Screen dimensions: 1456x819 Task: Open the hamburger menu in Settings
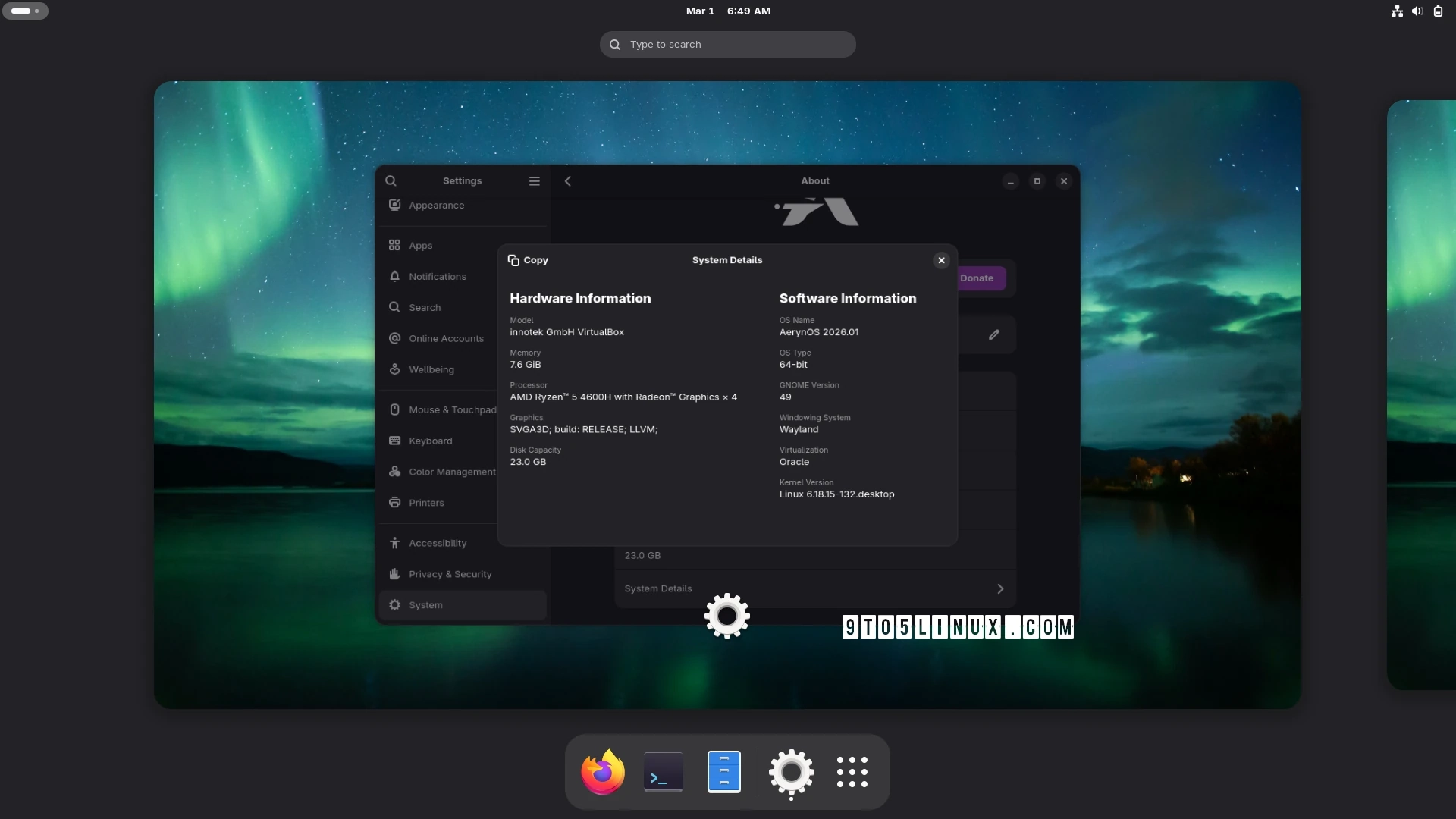(535, 180)
